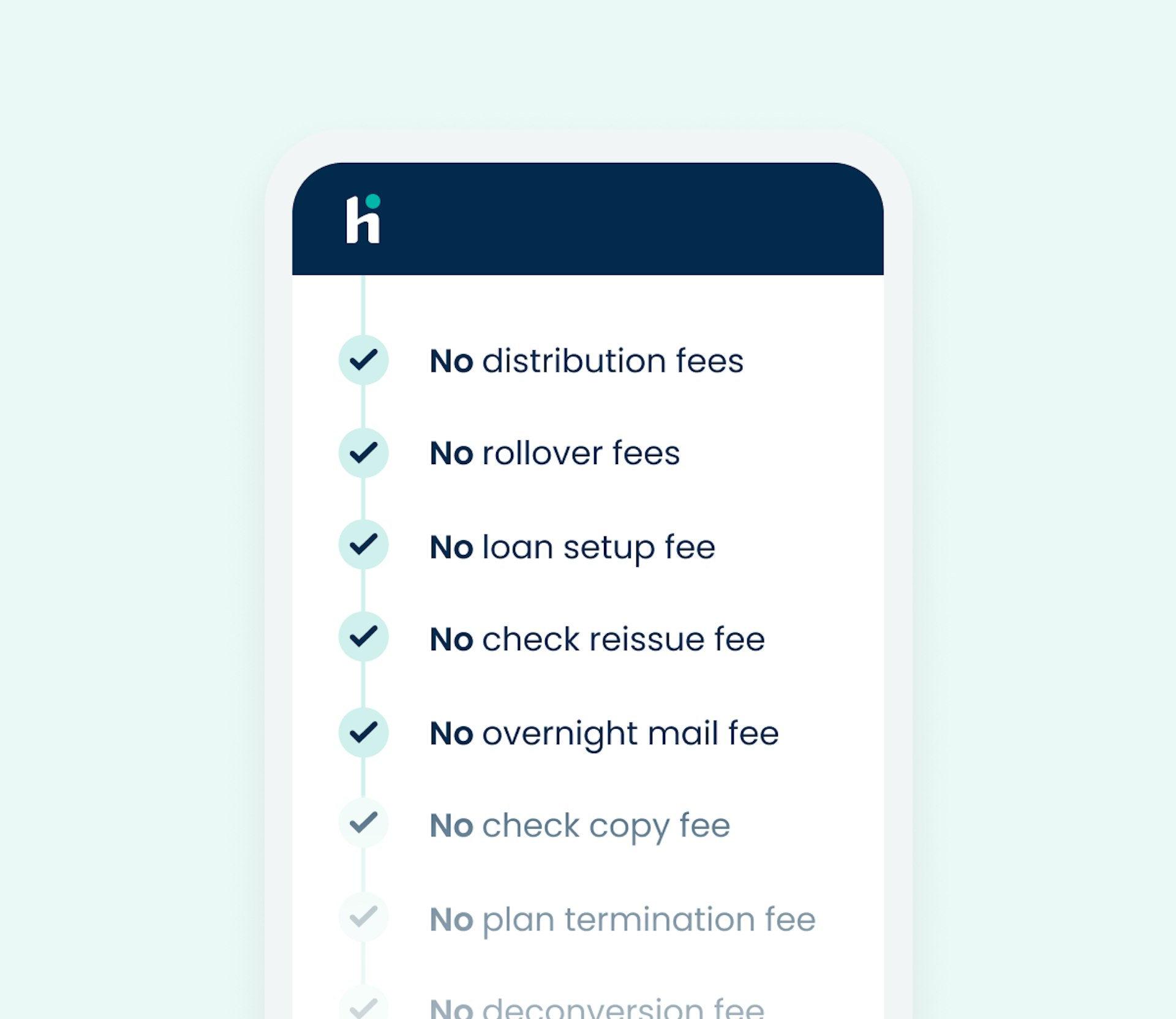Open the "No loan setup fee" item
The width and height of the screenshot is (1176, 1019).
(x=572, y=547)
